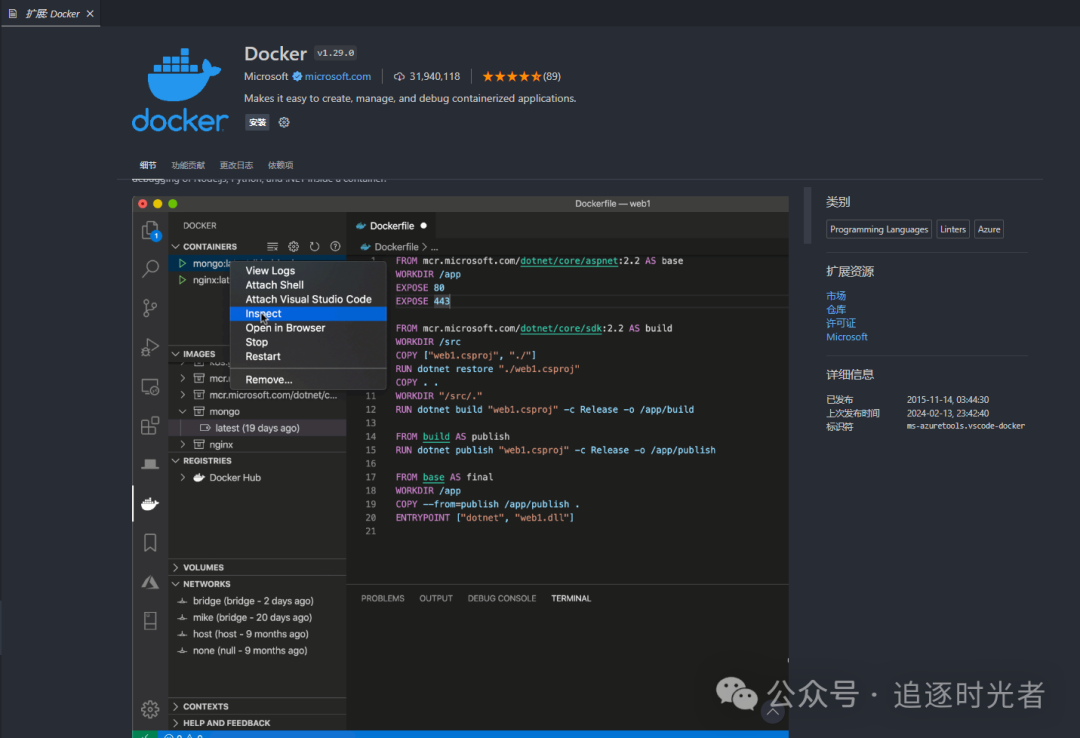Open 许可证 license link

pos(840,323)
